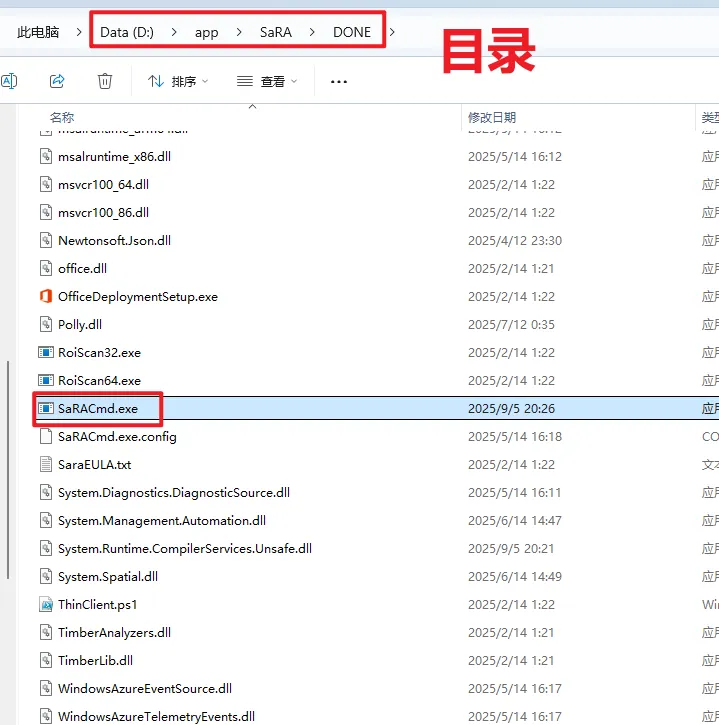The image size is (719, 725).
Task: Click 此电脑 in the address bar
Action: tap(38, 32)
